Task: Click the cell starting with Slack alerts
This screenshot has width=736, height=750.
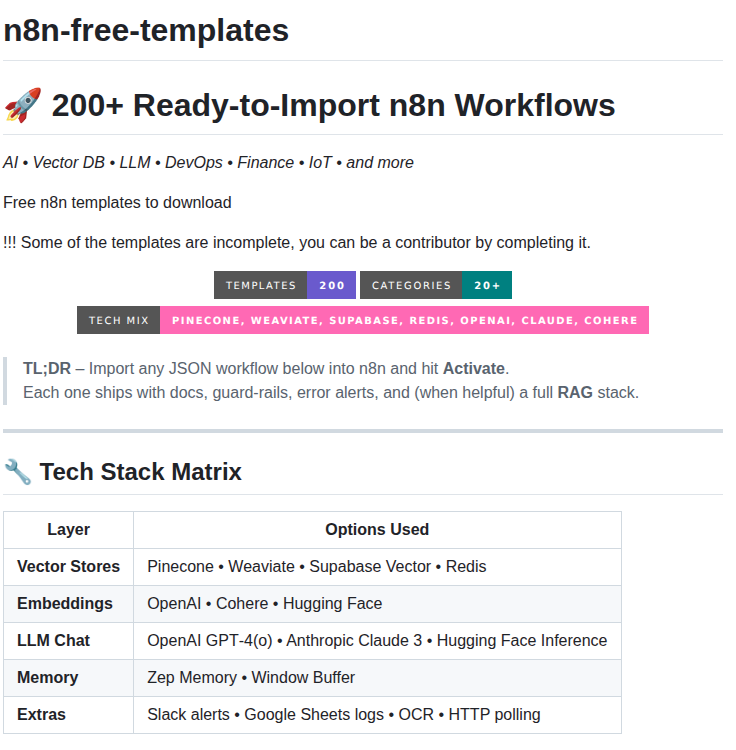Action: pos(377,715)
